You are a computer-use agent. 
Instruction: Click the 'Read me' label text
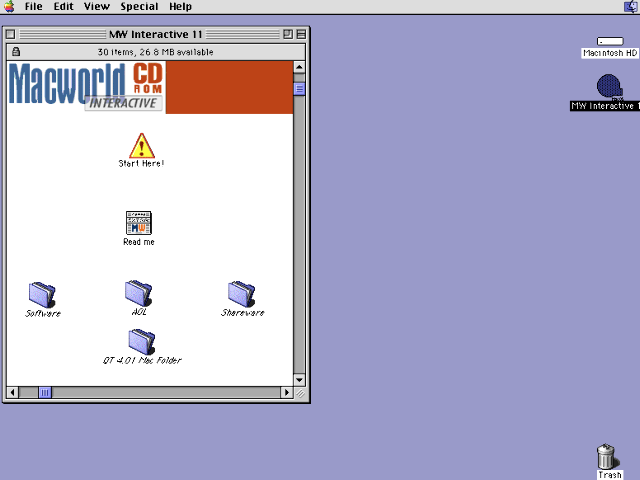(x=139, y=242)
